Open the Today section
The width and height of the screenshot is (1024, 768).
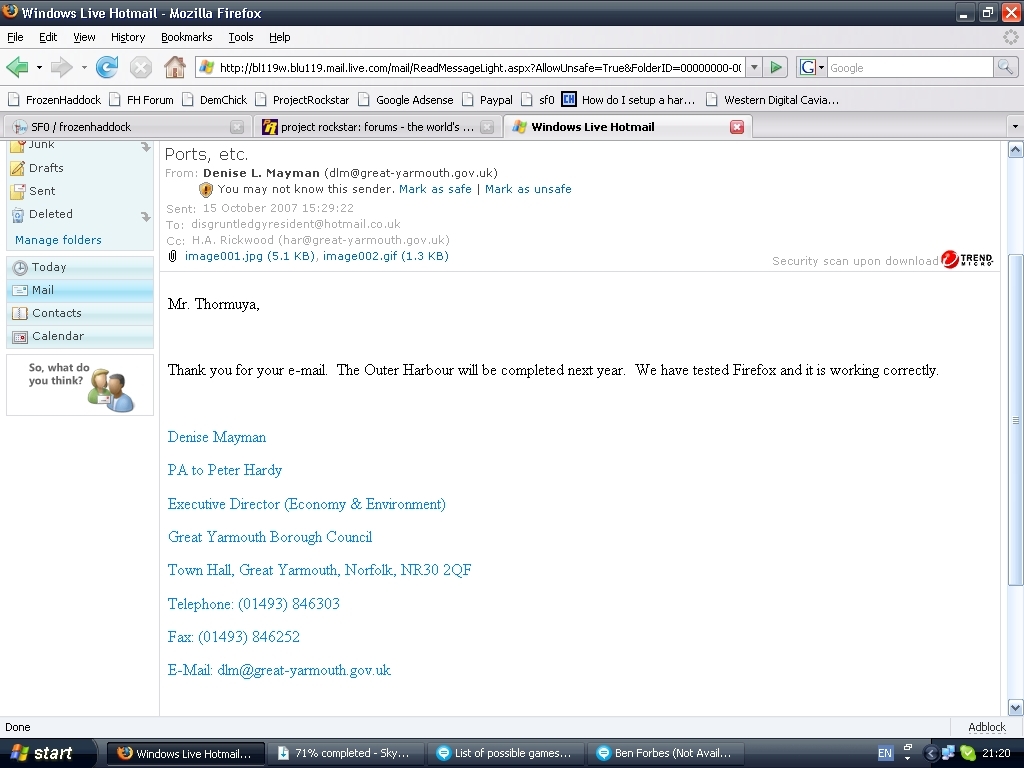tap(80, 267)
